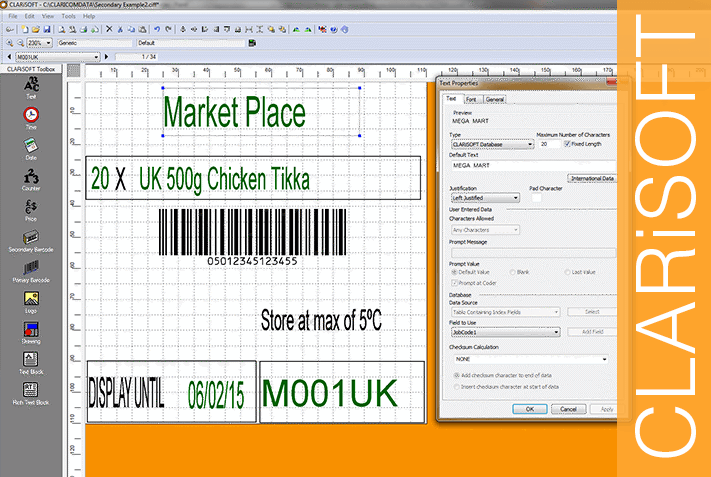Click the Paste toolbar icon
Viewport: 711px width, 477px height.
click(x=142, y=29)
